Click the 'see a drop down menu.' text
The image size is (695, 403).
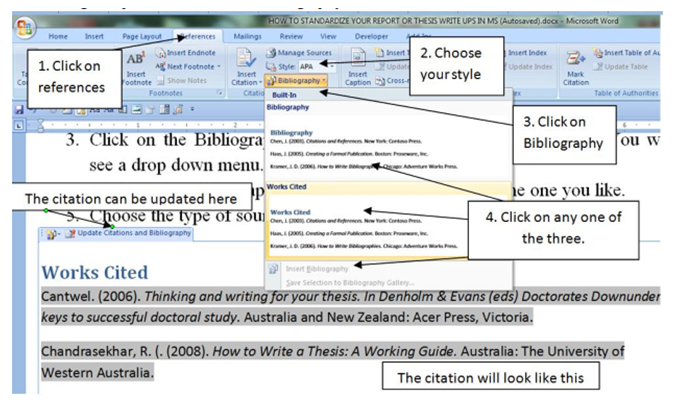click(x=176, y=165)
